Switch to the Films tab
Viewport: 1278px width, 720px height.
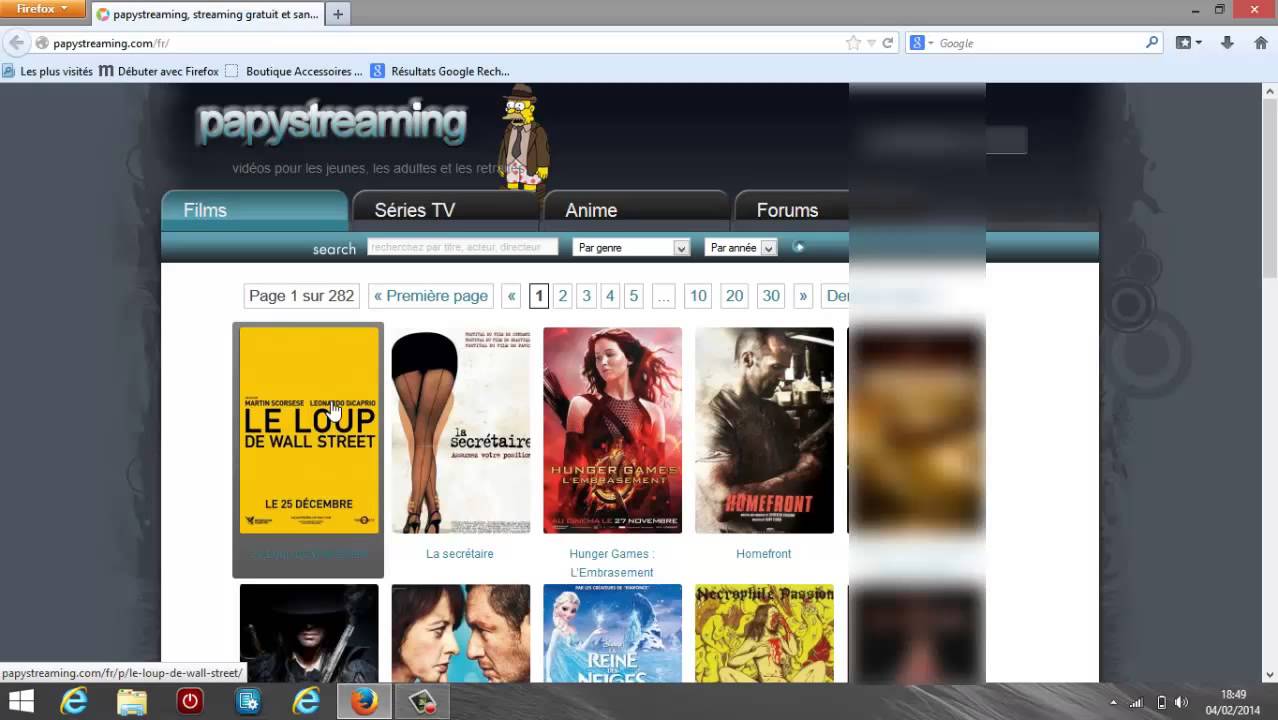pos(254,210)
